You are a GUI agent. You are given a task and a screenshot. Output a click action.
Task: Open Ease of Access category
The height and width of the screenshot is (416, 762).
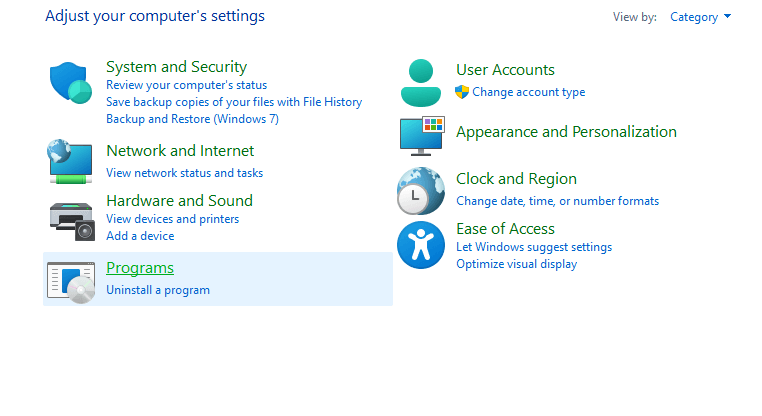pos(505,229)
